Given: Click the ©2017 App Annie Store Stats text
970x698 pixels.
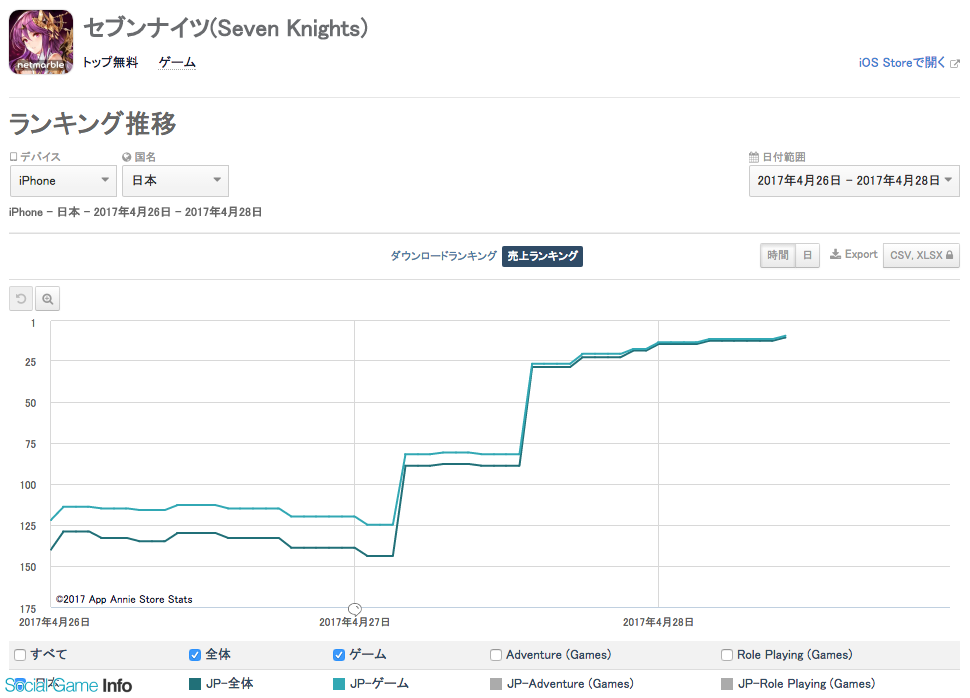Looking at the screenshot, I should click(x=124, y=599).
